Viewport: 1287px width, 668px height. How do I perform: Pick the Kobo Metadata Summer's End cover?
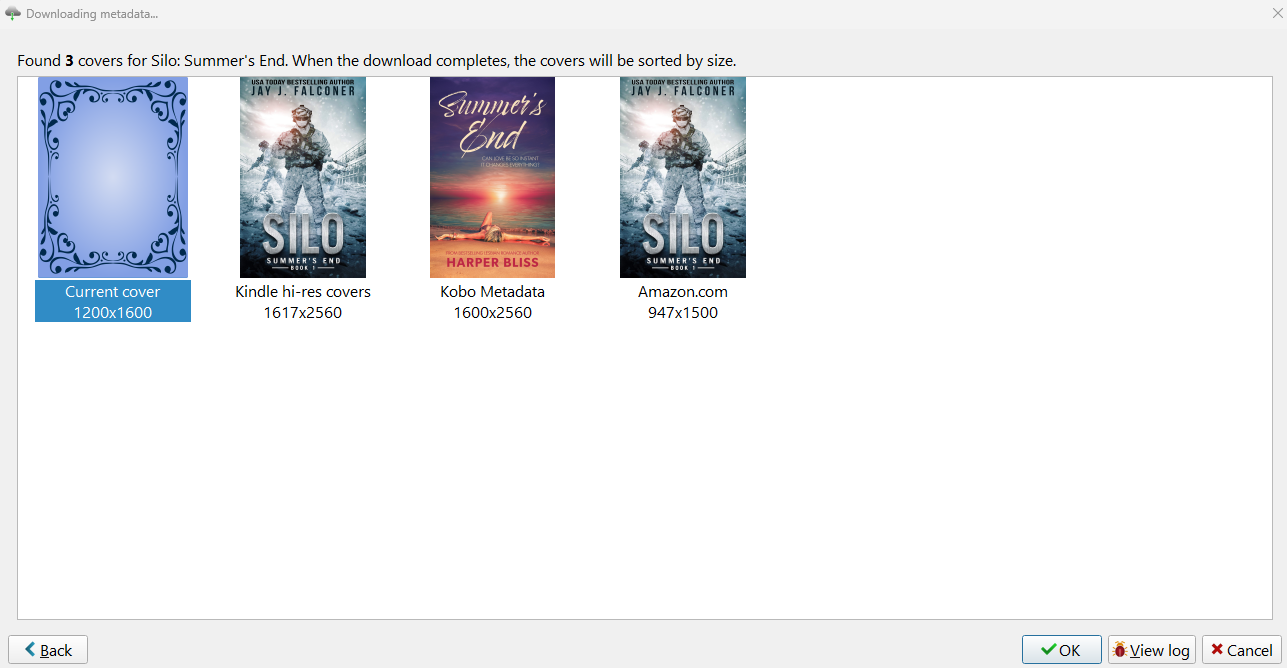[x=492, y=178]
